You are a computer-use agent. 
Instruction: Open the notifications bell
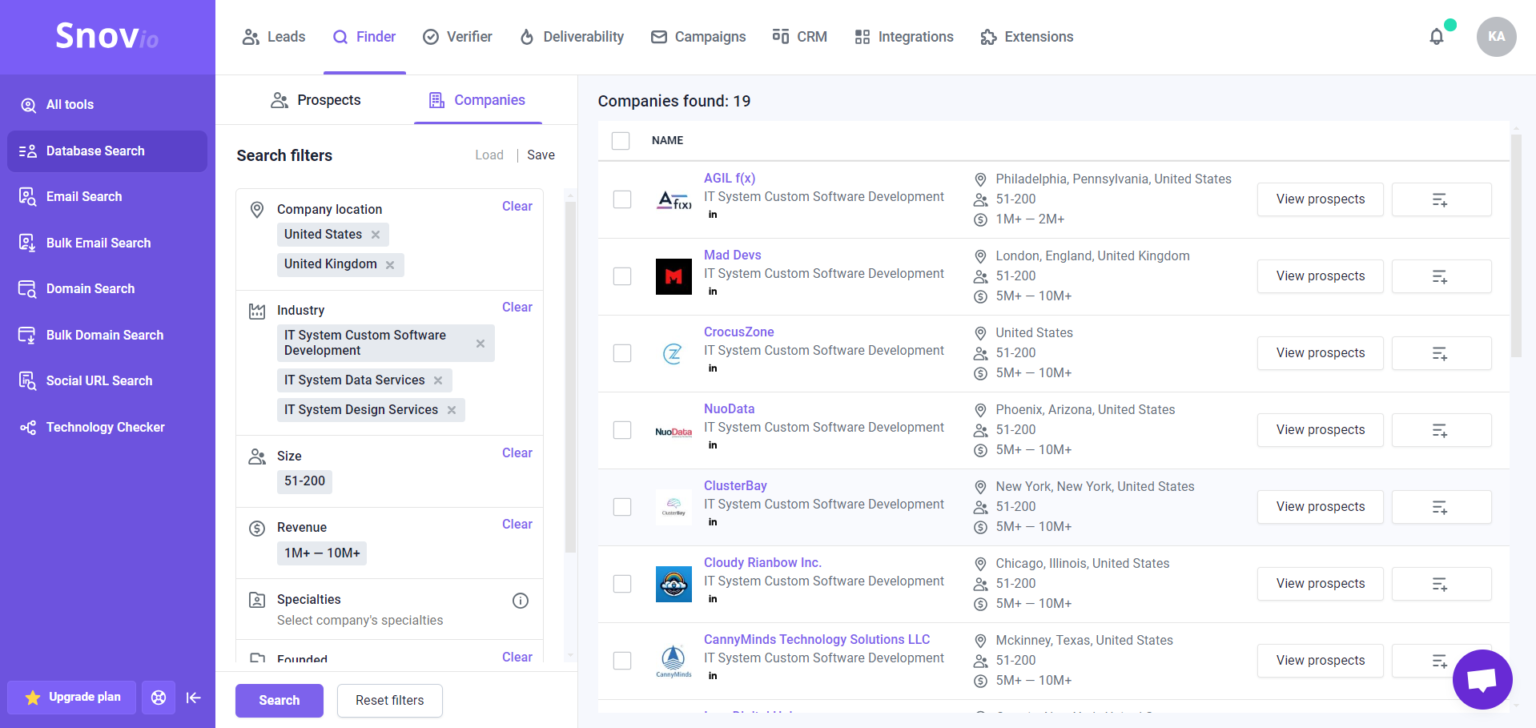pos(1437,36)
